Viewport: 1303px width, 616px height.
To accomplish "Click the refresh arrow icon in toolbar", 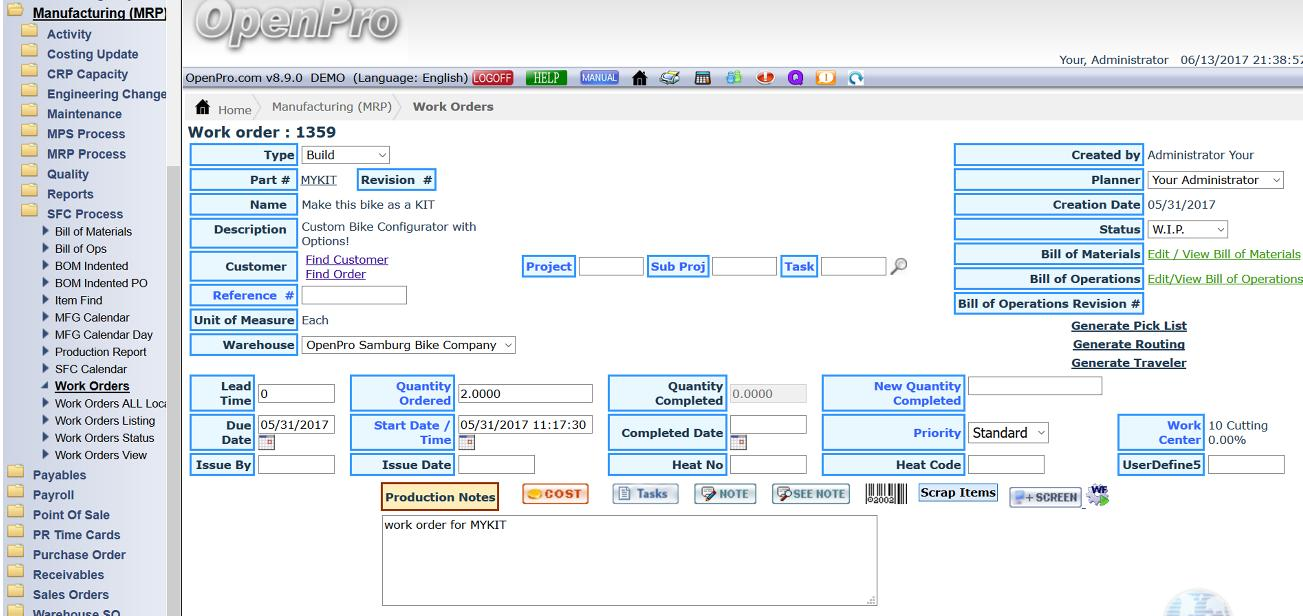I will (856, 78).
